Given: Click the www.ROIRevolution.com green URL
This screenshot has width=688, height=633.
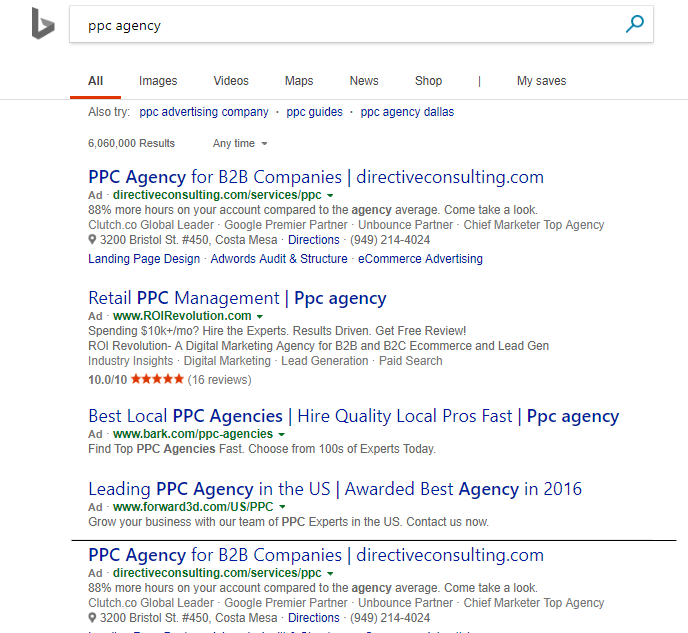Looking at the screenshot, I should click(x=182, y=316).
